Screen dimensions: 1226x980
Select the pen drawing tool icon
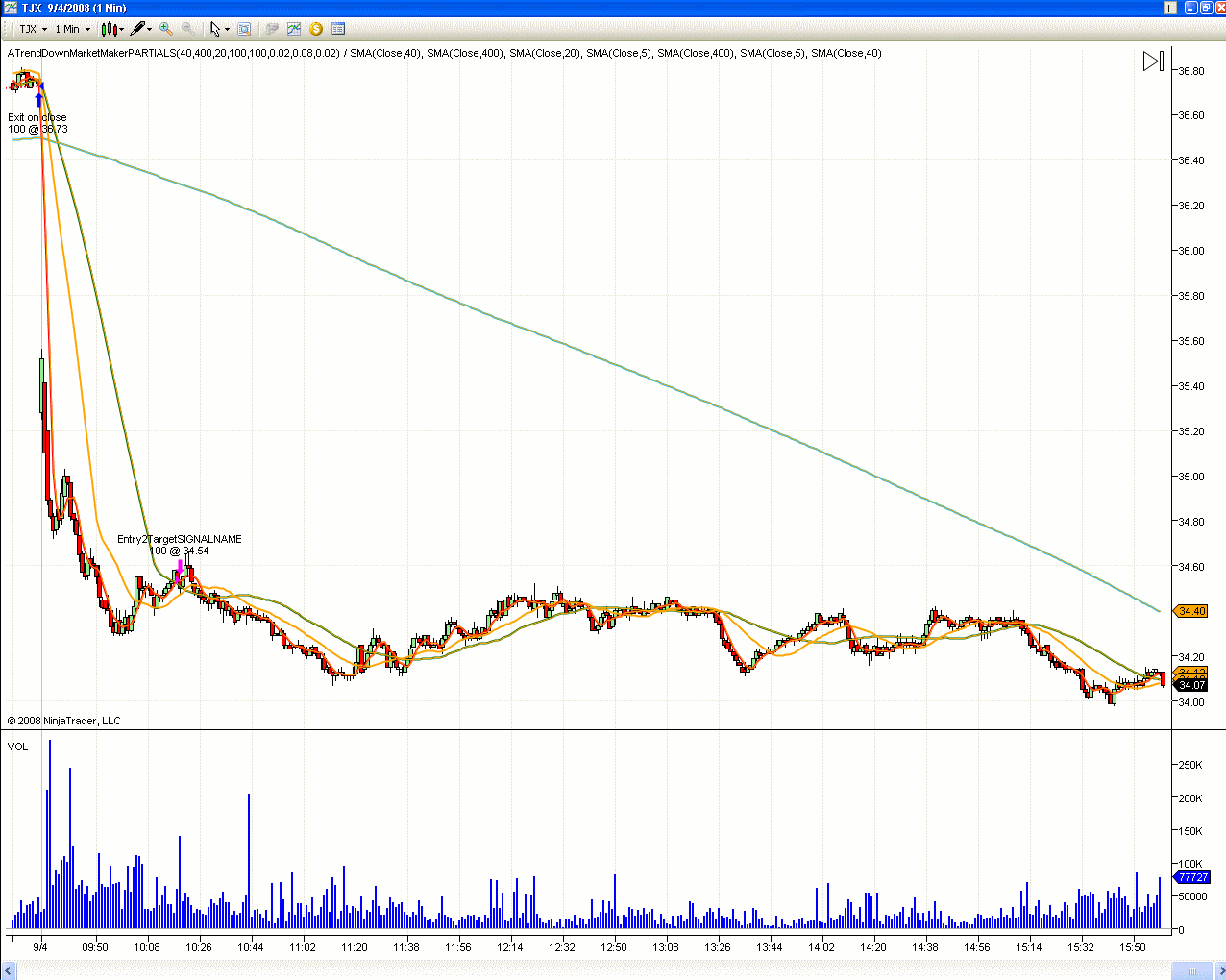click(139, 29)
